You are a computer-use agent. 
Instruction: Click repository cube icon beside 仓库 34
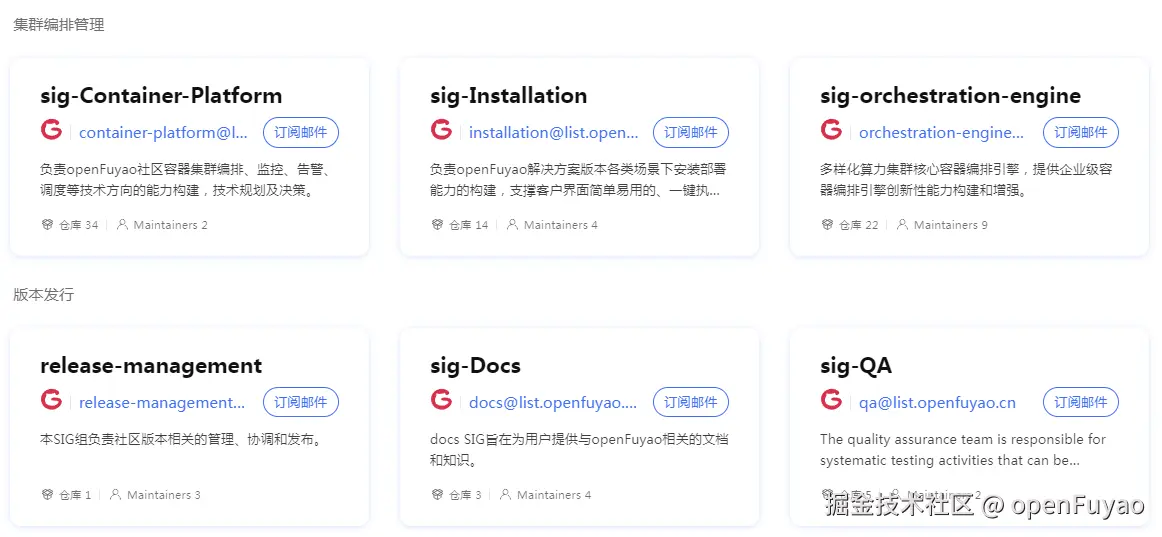[x=47, y=224]
